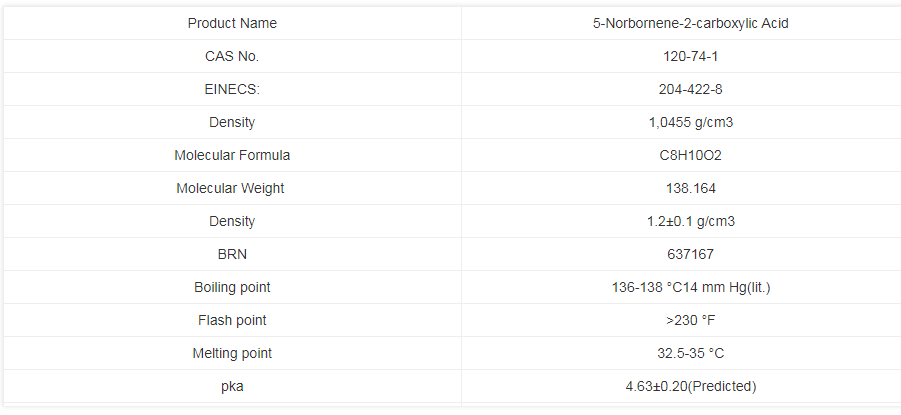Click the CAS No. label
The height and width of the screenshot is (415, 901).
pos(232,56)
